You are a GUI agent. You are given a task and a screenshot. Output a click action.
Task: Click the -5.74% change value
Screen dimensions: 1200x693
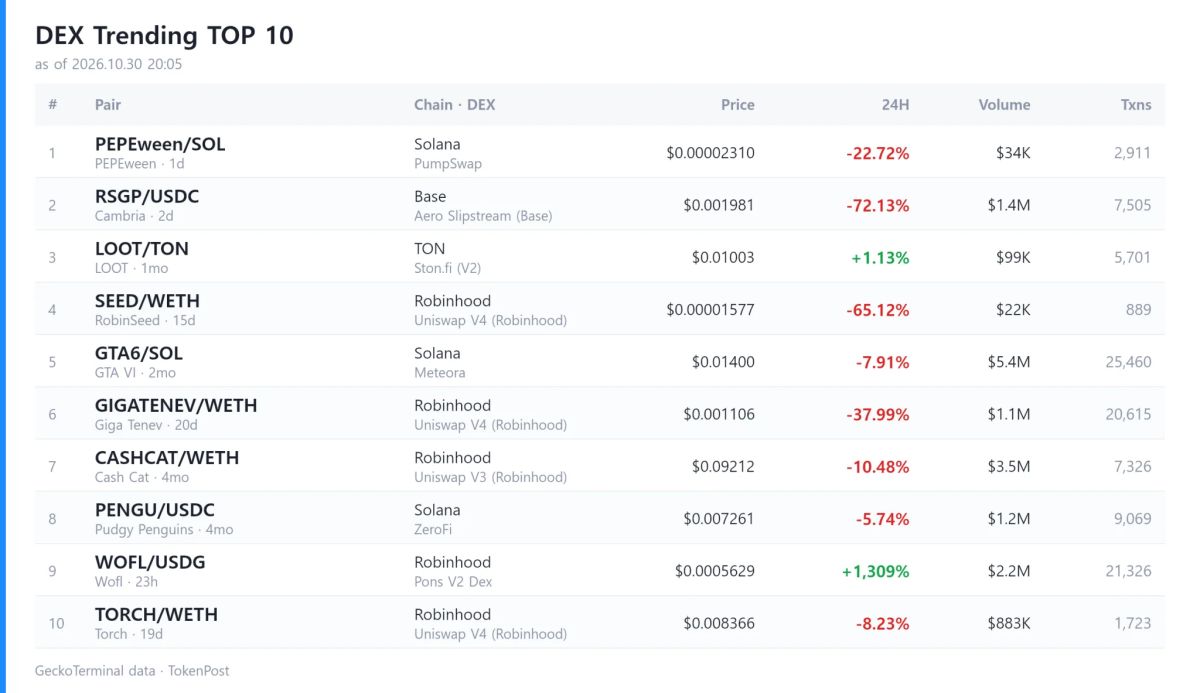click(883, 519)
